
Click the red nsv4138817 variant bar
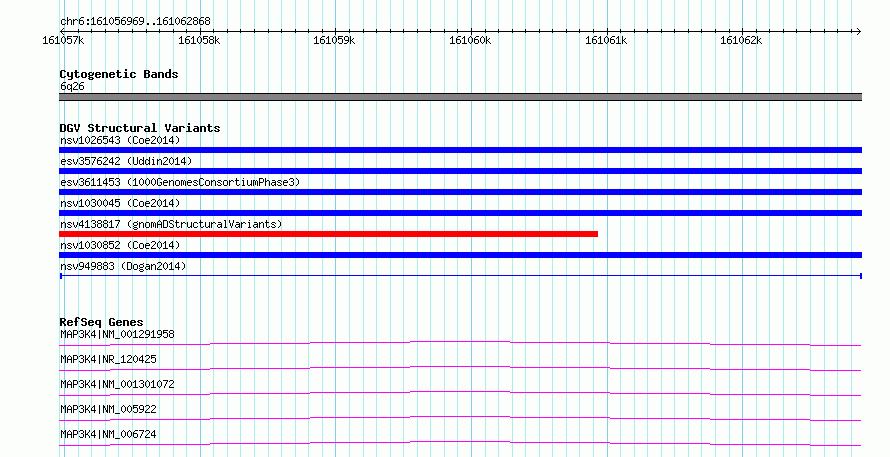click(328, 234)
